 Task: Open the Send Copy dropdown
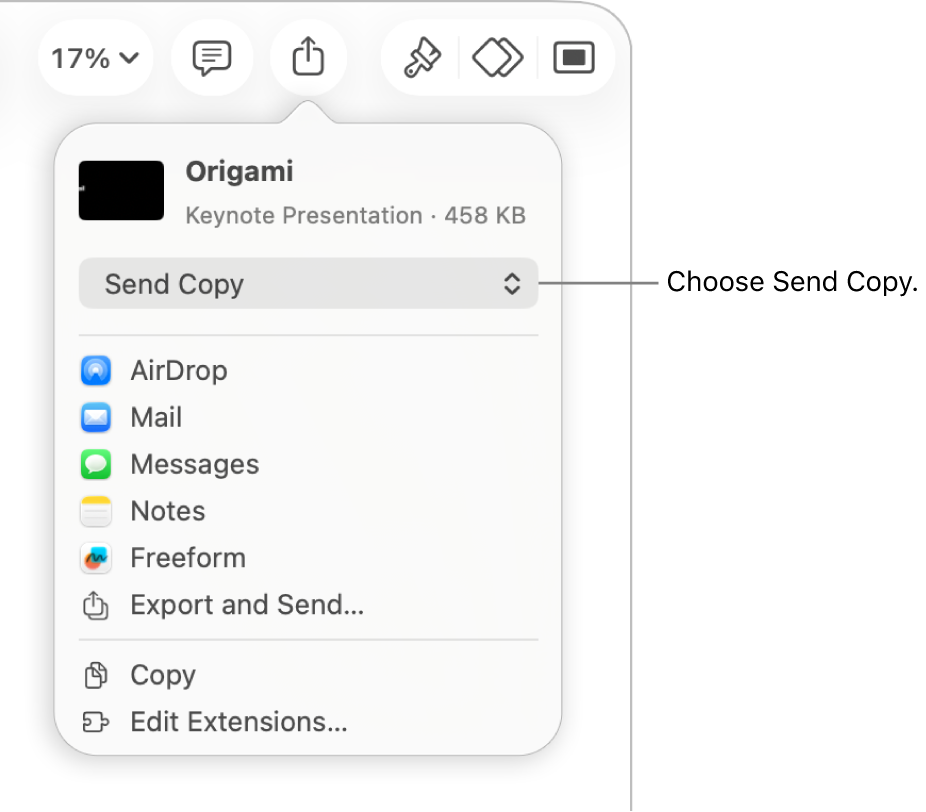coord(308,284)
